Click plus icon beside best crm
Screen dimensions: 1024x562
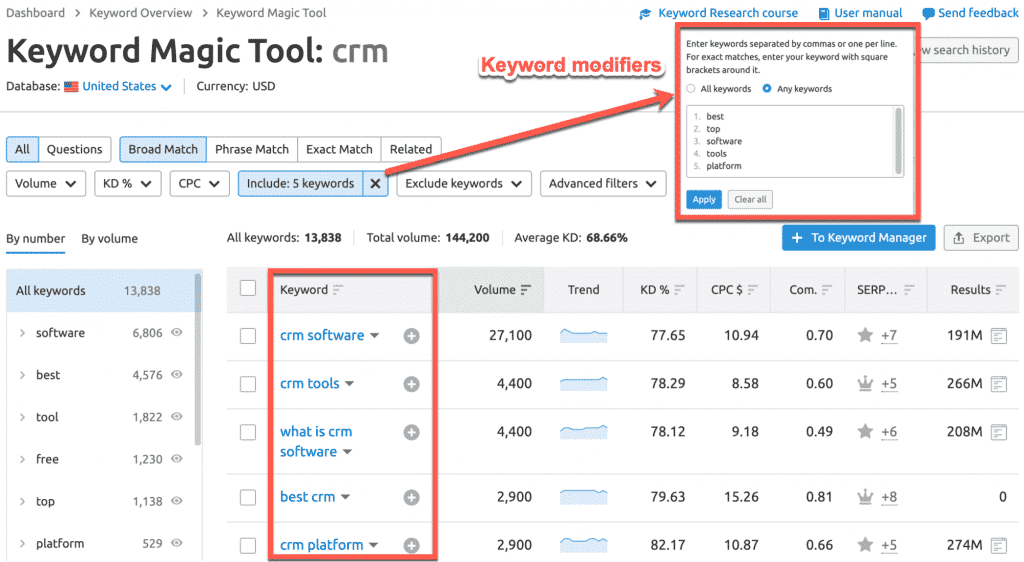(x=411, y=497)
